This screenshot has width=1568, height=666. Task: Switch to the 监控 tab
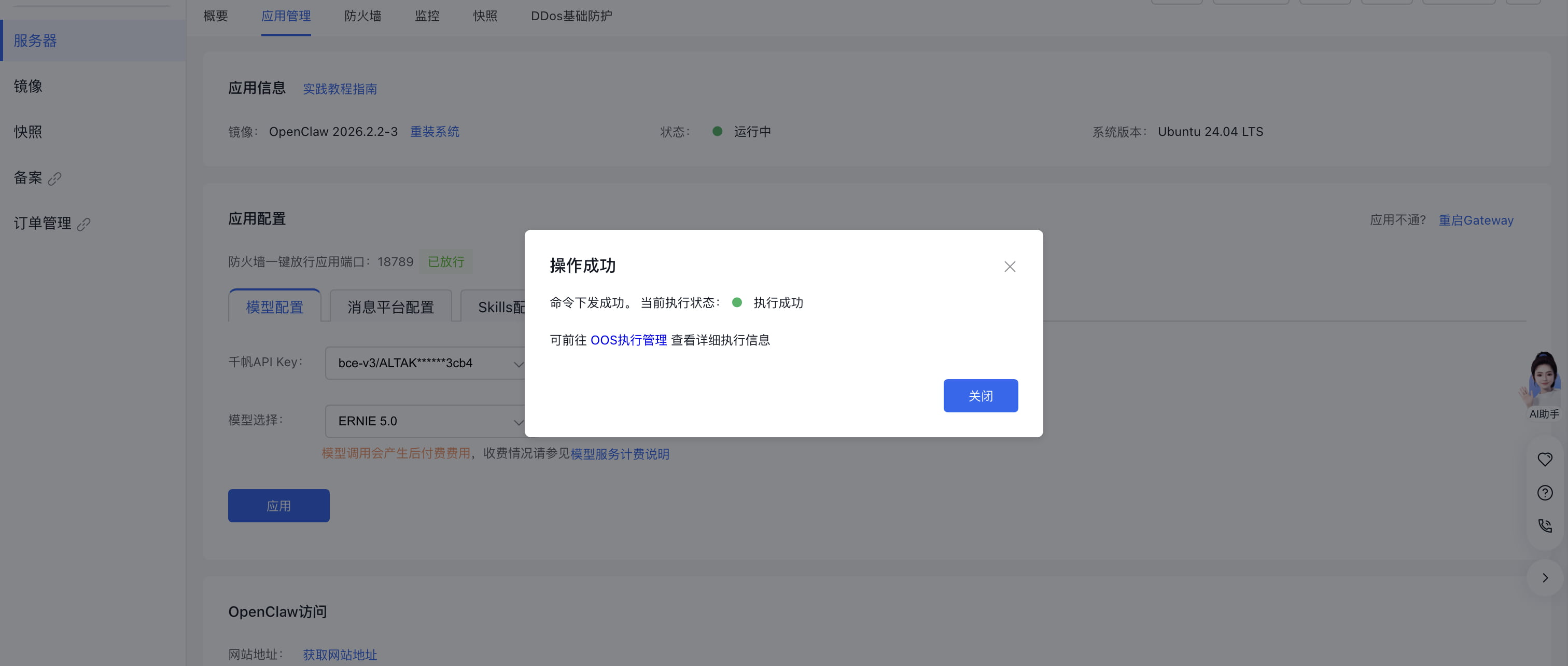pyautogui.click(x=427, y=16)
